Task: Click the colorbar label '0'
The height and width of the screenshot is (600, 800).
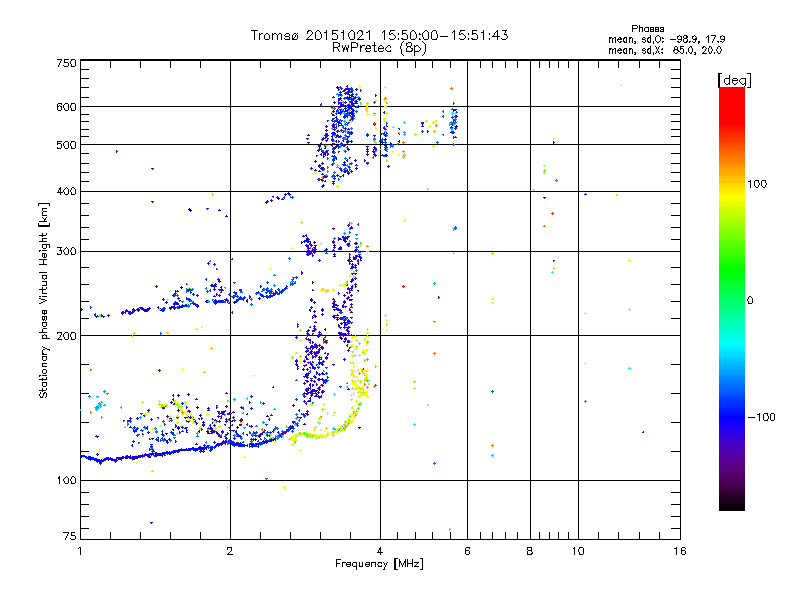Action: (750, 301)
